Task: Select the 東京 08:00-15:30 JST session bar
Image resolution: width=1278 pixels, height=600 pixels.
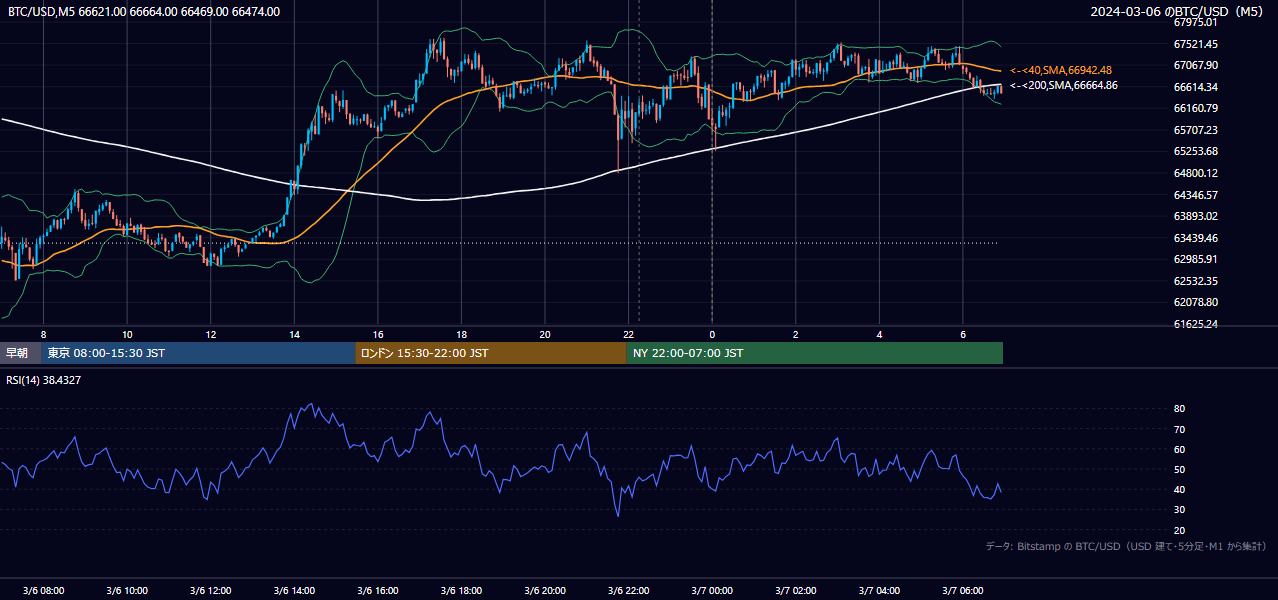Action: [198, 353]
